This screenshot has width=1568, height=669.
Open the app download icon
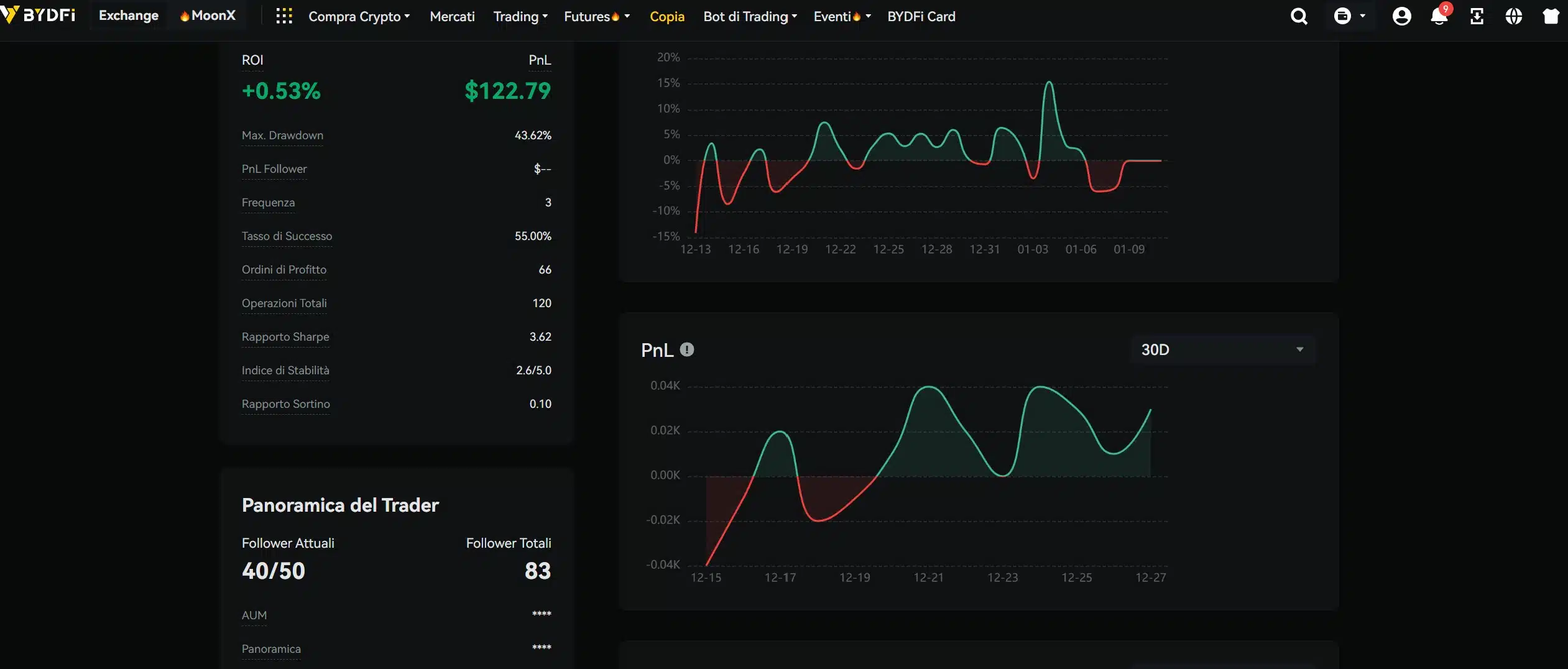1477,16
